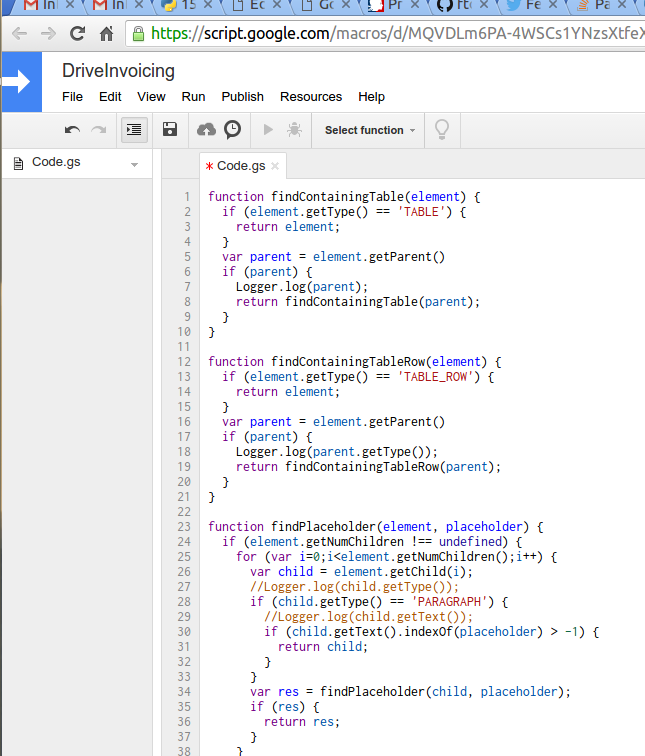Click line number 23 in the gutter
This screenshot has height=756, width=645.
point(184,526)
